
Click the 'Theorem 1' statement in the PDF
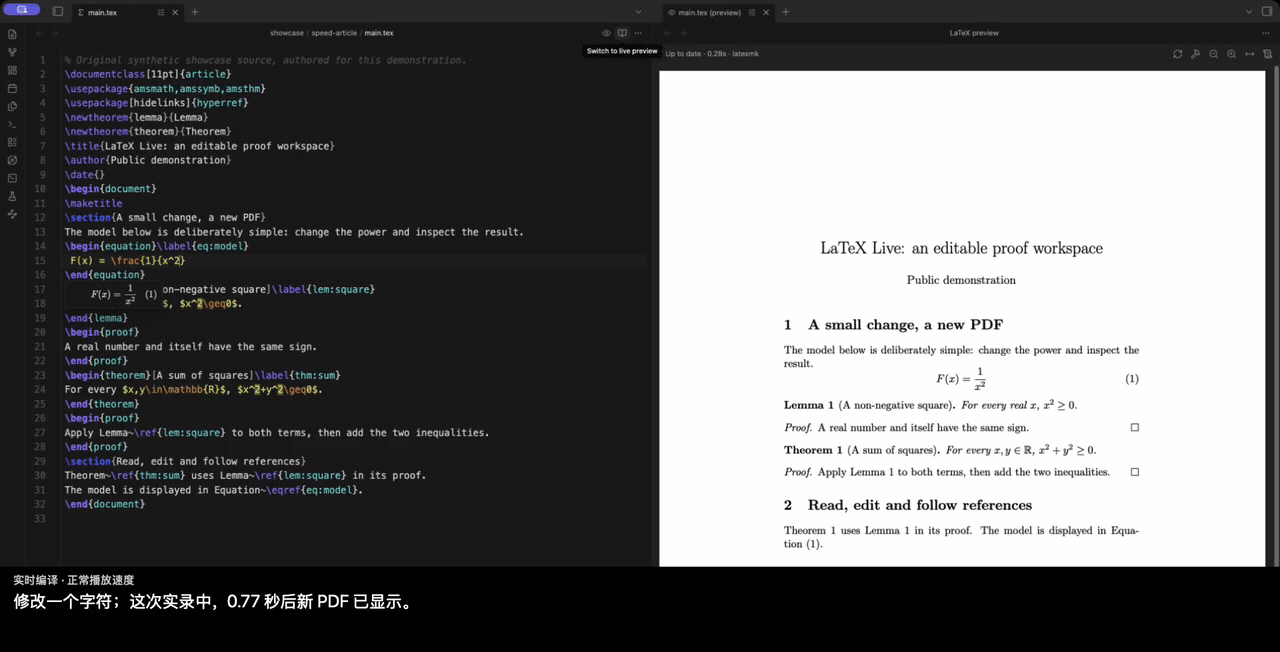pos(940,450)
